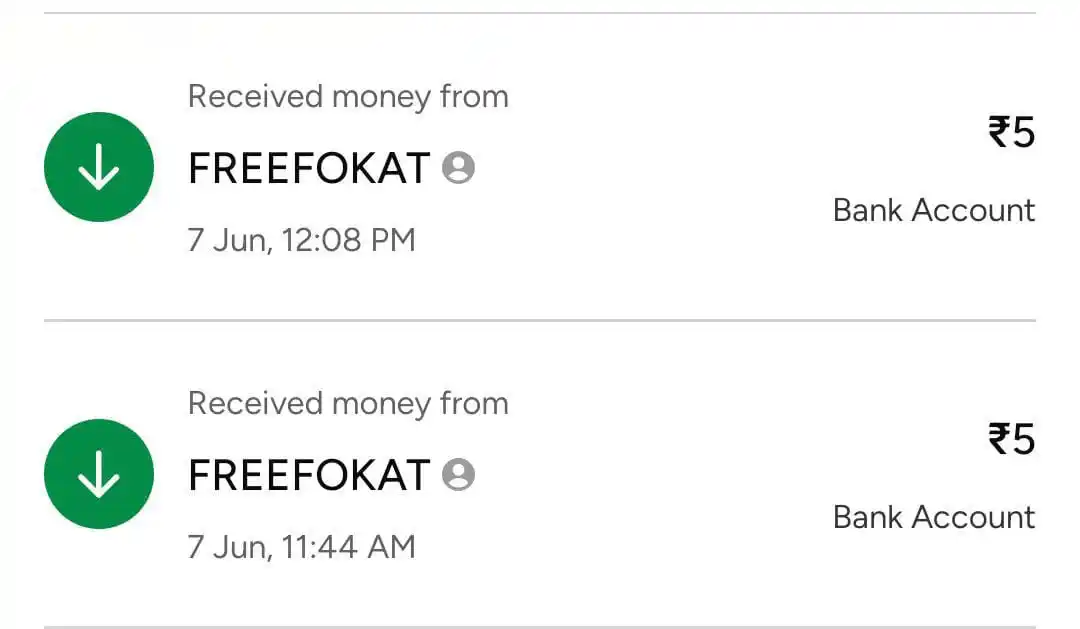Select the timestamp 7 Jun, 11:44 AM
The image size is (1080, 629).
pyautogui.click(x=302, y=548)
